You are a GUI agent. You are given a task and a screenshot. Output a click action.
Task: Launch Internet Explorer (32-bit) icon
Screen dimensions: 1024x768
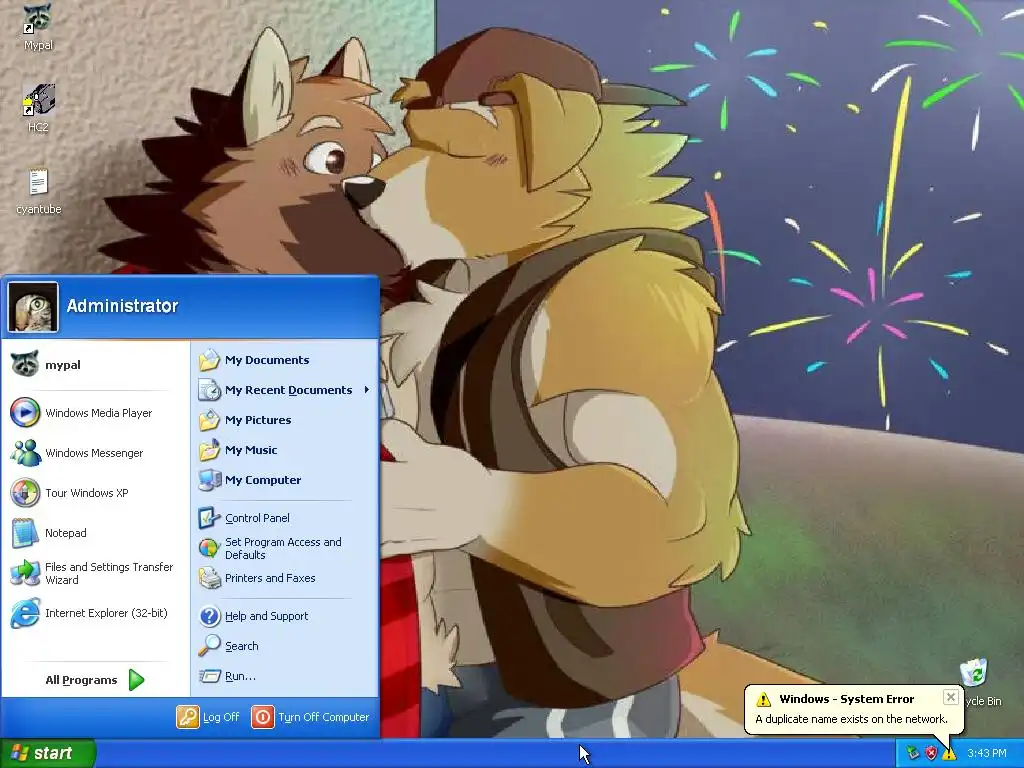(x=25, y=613)
